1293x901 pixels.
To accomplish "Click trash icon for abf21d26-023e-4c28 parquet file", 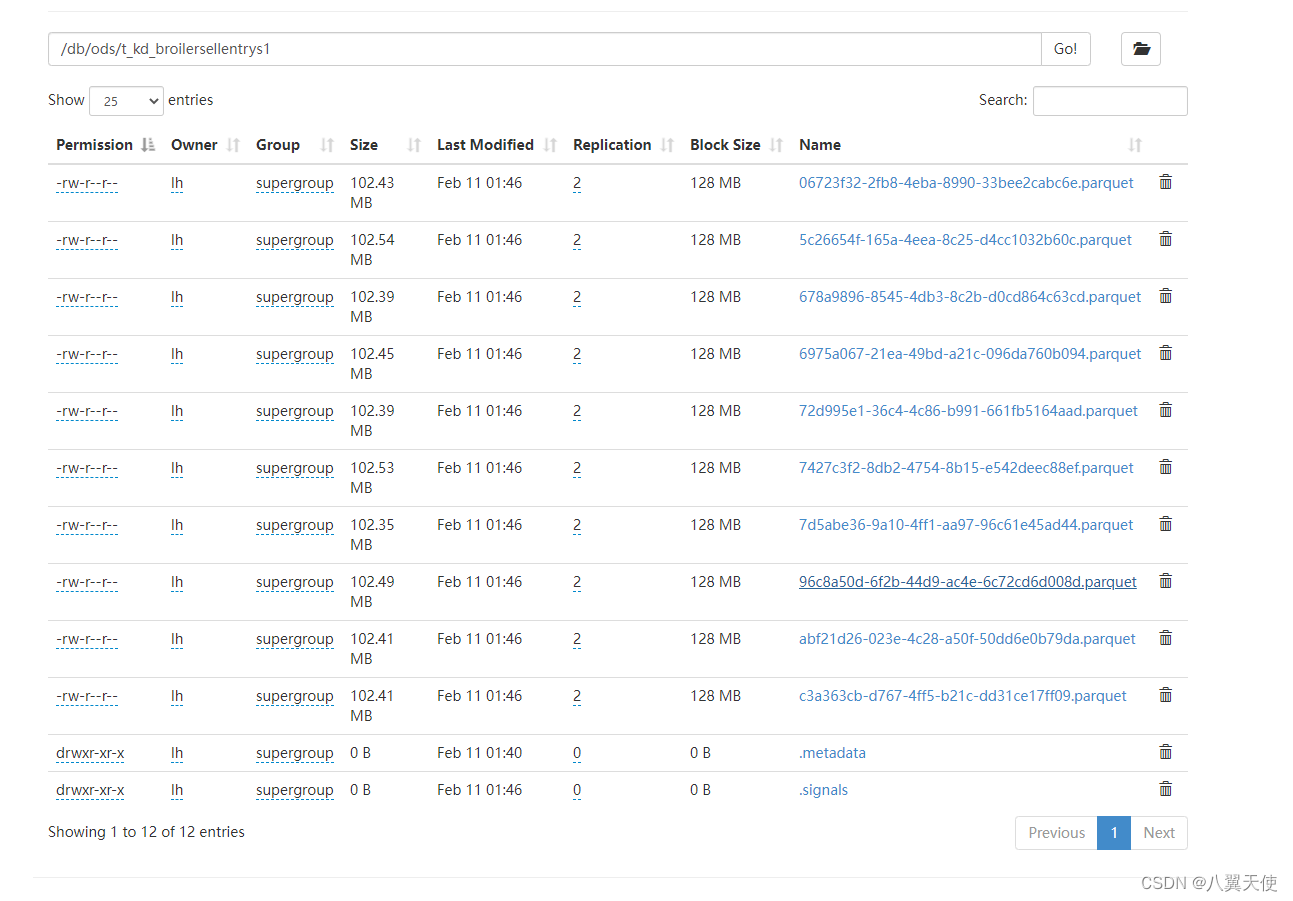I will pyautogui.click(x=1165, y=638).
